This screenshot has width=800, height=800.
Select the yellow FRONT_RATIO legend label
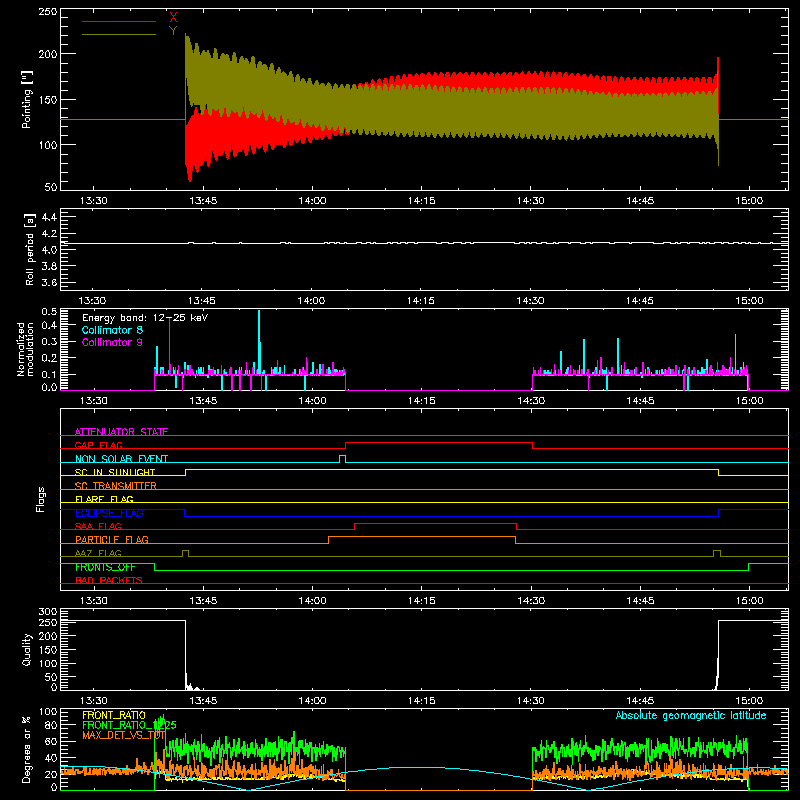pyautogui.click(x=114, y=715)
